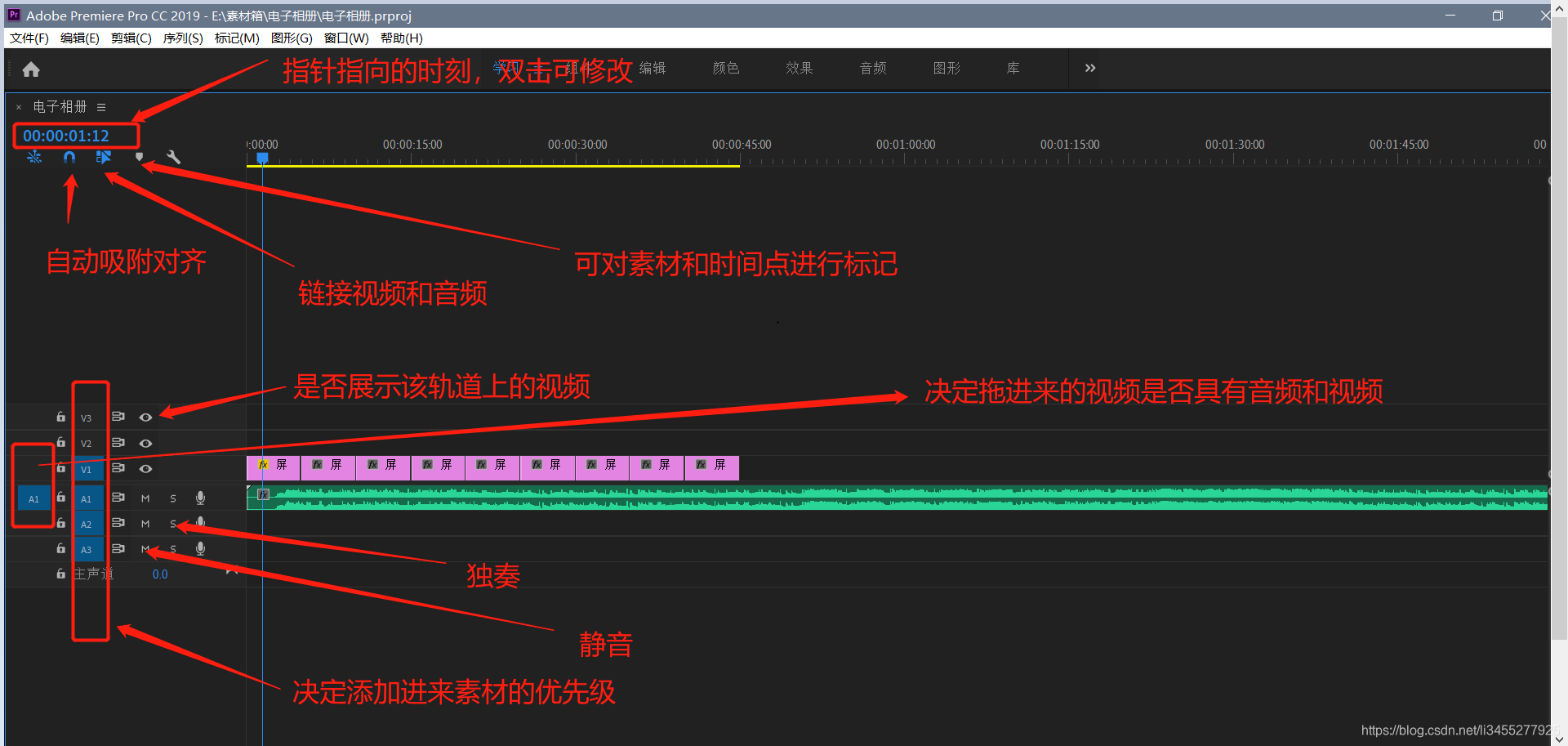Open the 编辑(E) menu
The height and width of the screenshot is (746, 1568).
(x=80, y=38)
